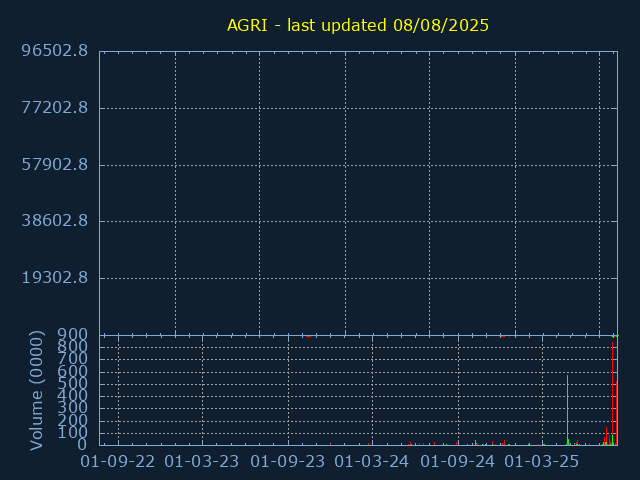Click the 19302.8 price axis label
Image resolution: width=640 pixels, height=480 pixels.
55,278
